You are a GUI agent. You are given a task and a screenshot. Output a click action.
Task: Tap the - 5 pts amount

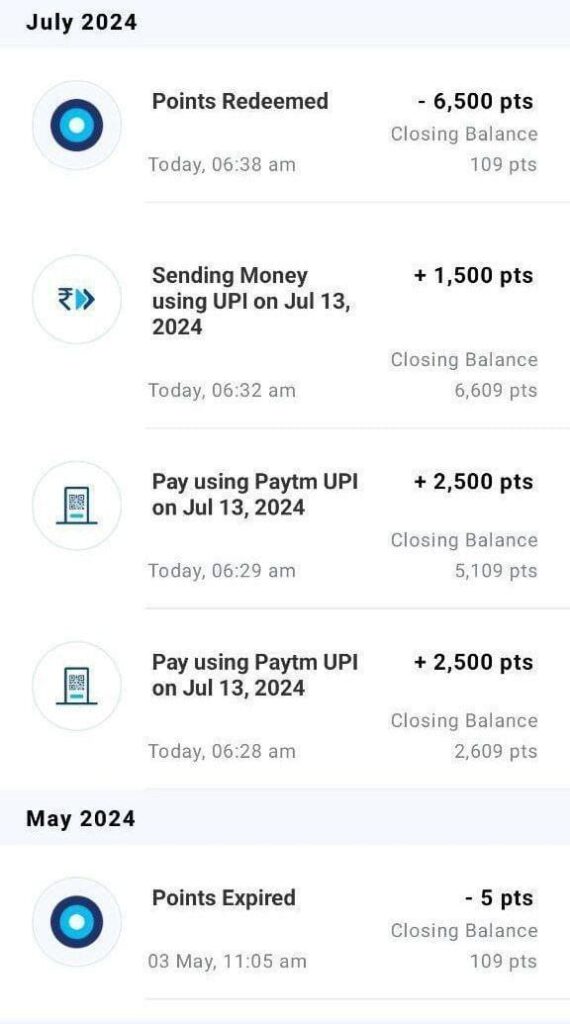499,898
